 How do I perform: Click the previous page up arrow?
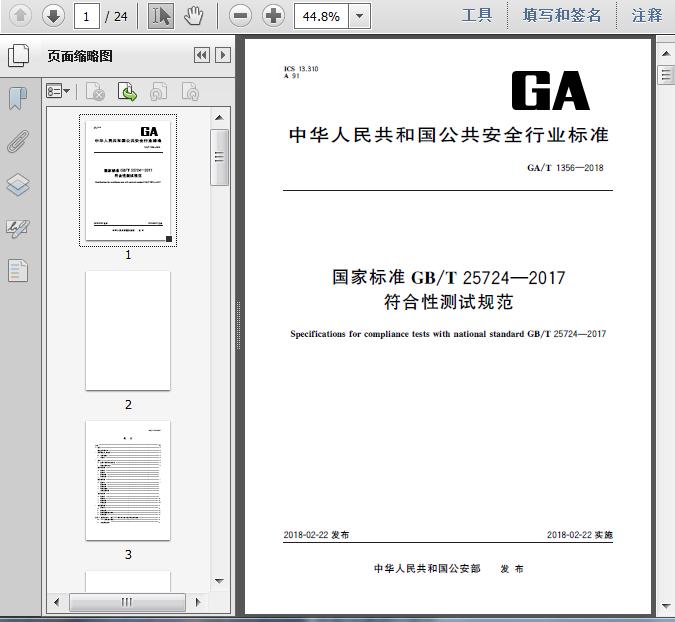[21, 15]
